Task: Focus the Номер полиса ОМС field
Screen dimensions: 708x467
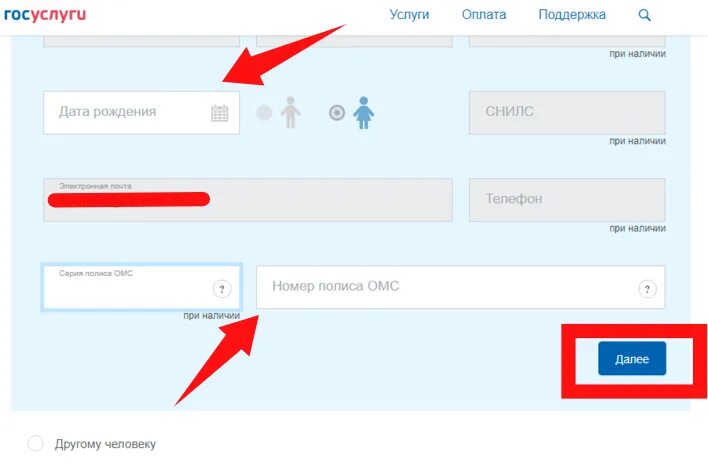Action: tap(461, 287)
